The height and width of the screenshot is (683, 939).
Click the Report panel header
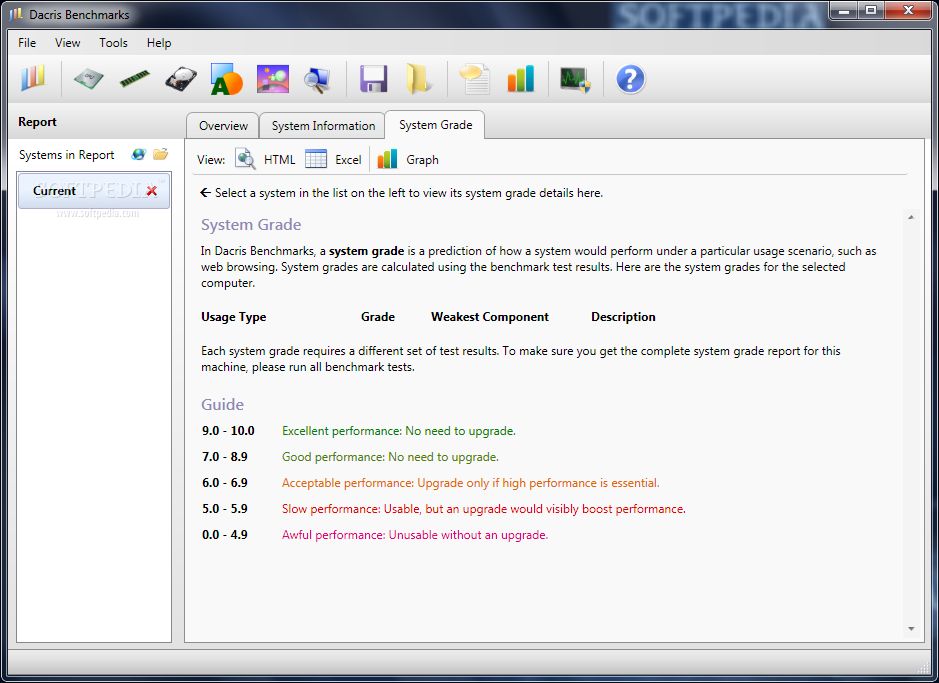point(37,122)
